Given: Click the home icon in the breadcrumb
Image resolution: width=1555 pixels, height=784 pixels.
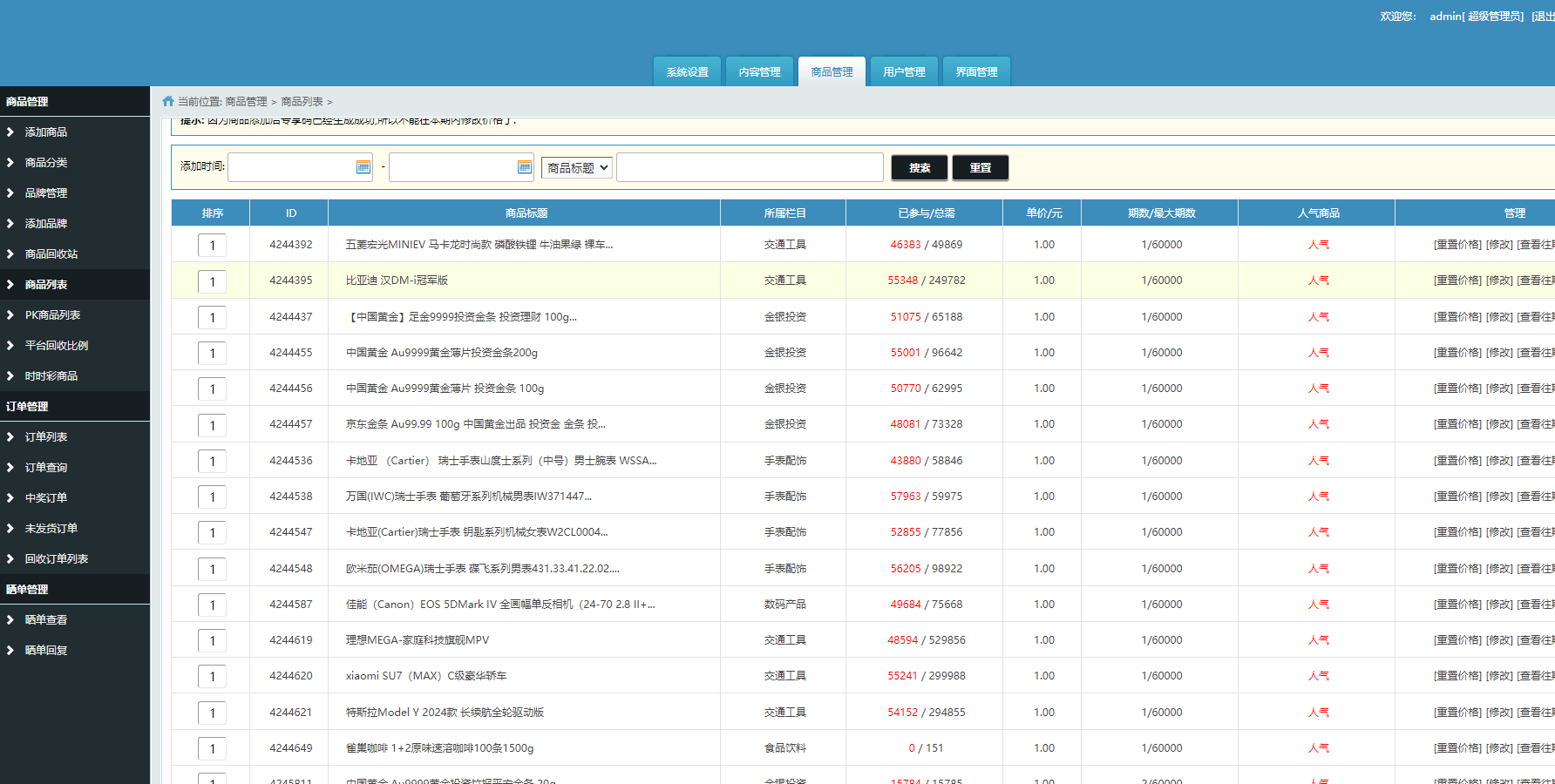Looking at the screenshot, I should click(168, 102).
